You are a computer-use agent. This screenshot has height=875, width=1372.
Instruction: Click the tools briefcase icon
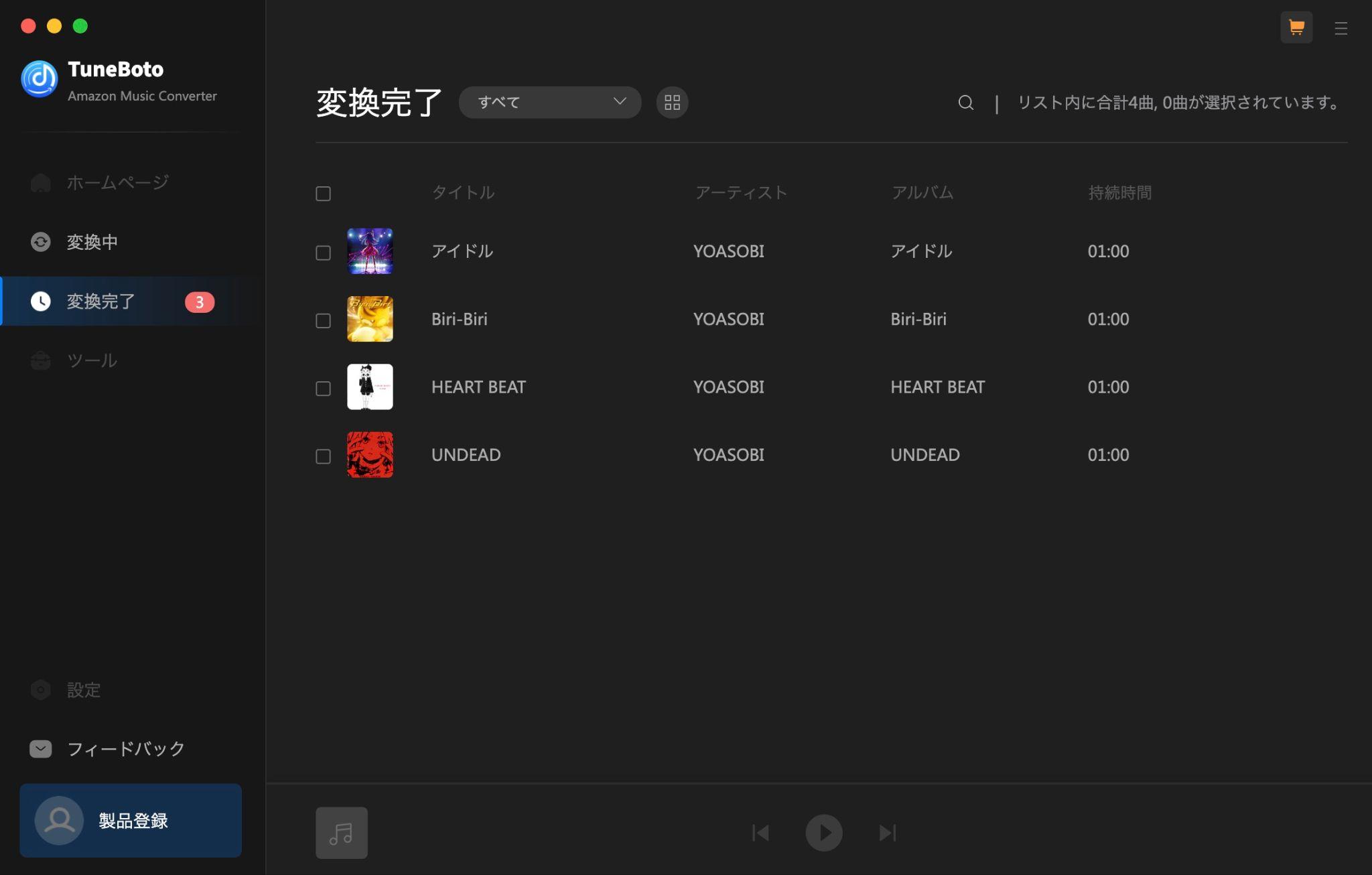pos(41,360)
